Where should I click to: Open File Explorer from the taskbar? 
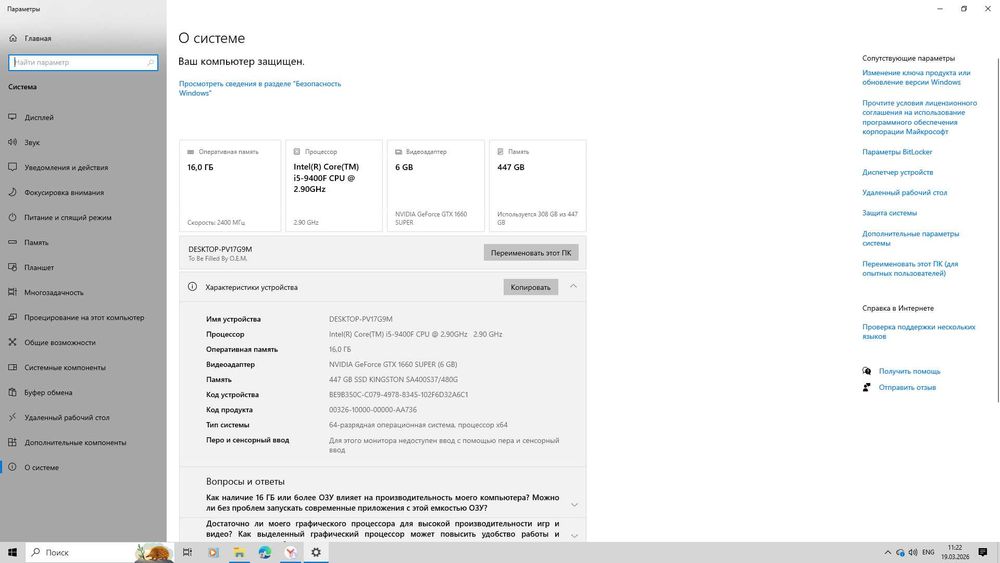pyautogui.click(x=239, y=552)
